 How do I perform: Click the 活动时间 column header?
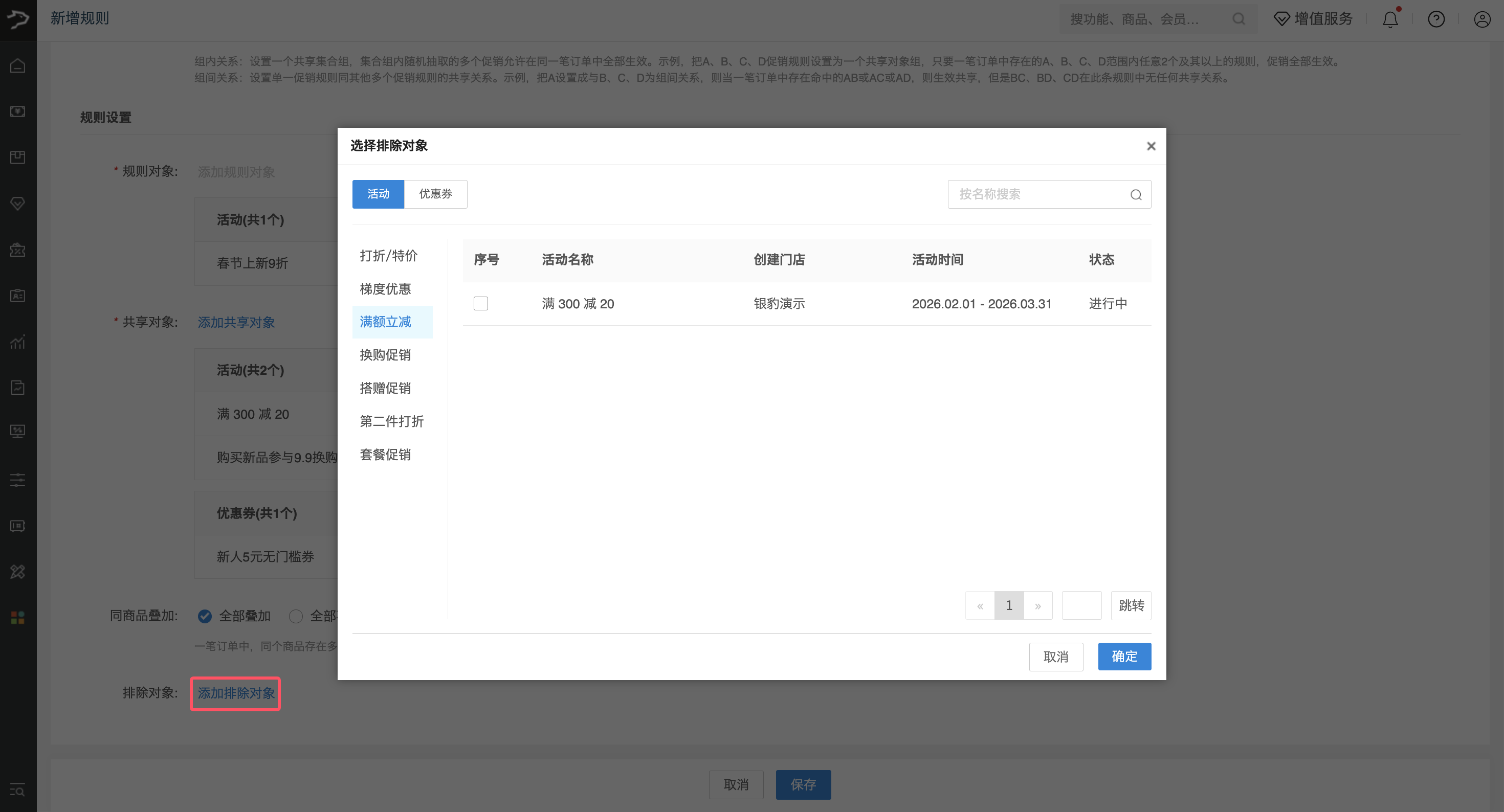click(938, 260)
